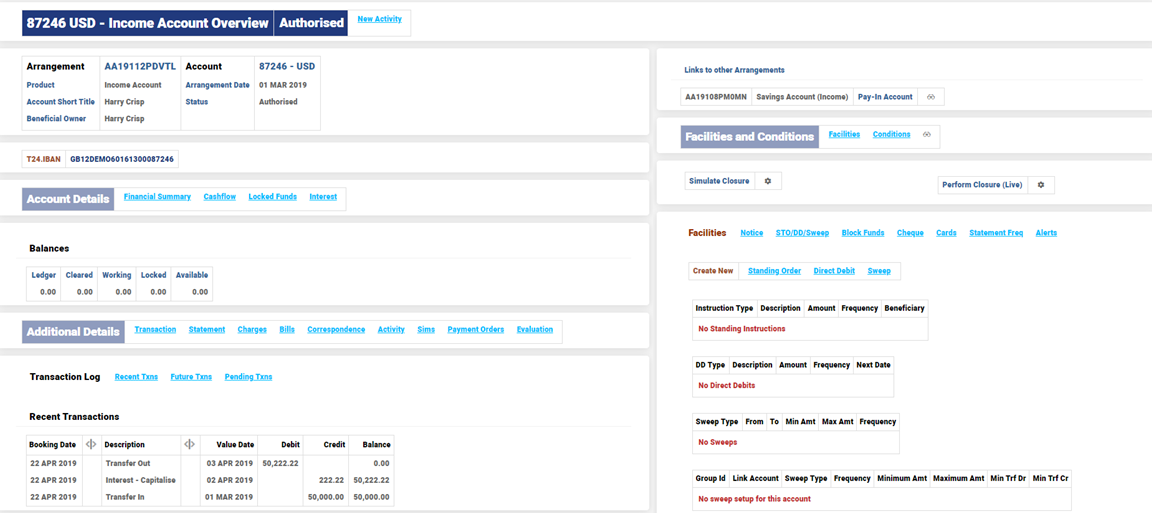The height and width of the screenshot is (513, 1152).
Task: Click gear icon beside Simulate Closure
Action: [767, 181]
